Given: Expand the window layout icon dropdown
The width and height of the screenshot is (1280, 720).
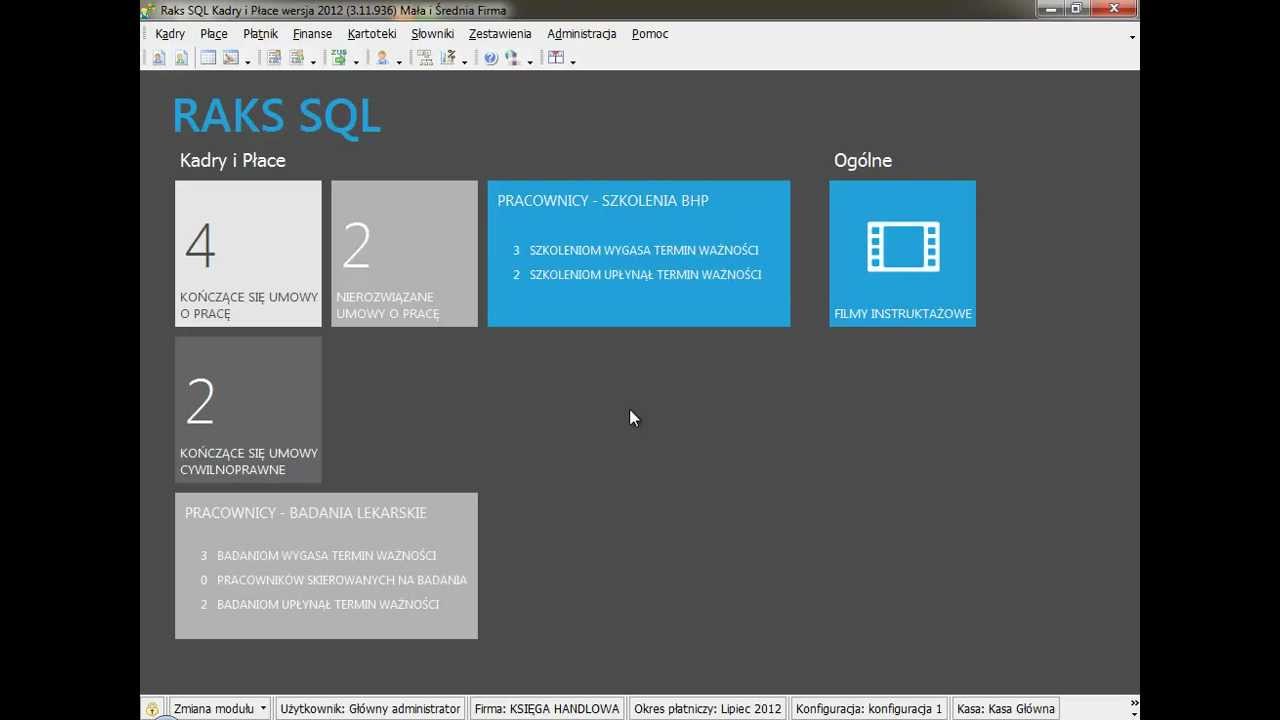Looking at the screenshot, I should coord(573,62).
